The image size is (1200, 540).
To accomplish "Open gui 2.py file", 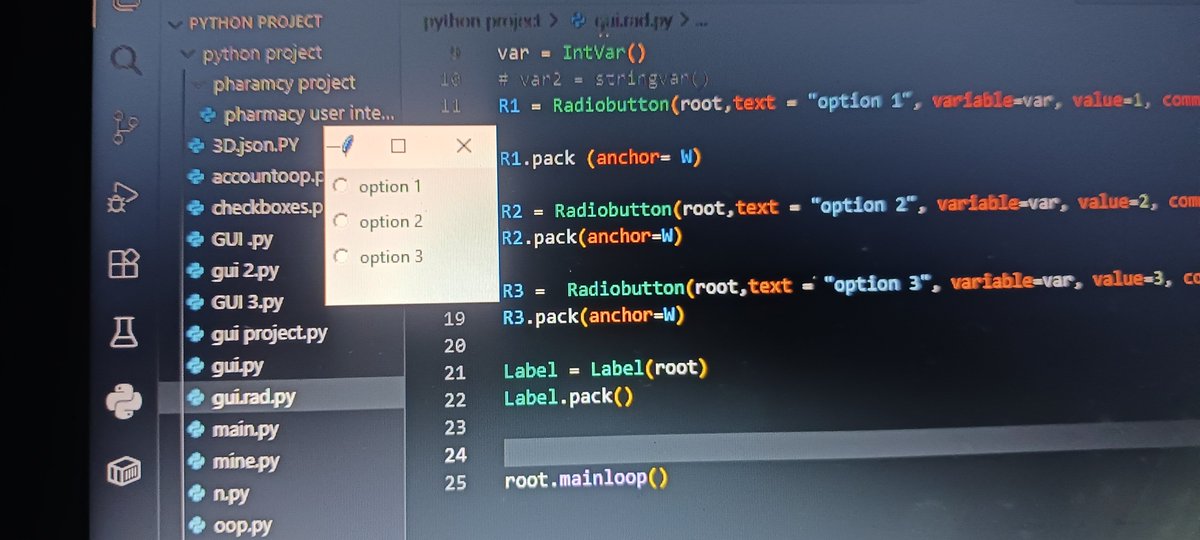I will pyautogui.click(x=234, y=271).
